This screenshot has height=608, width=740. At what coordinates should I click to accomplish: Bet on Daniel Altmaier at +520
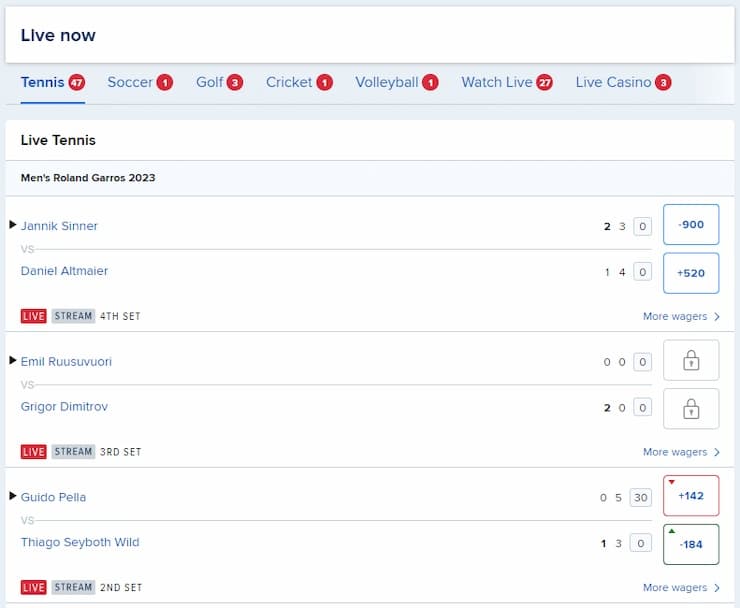point(691,273)
